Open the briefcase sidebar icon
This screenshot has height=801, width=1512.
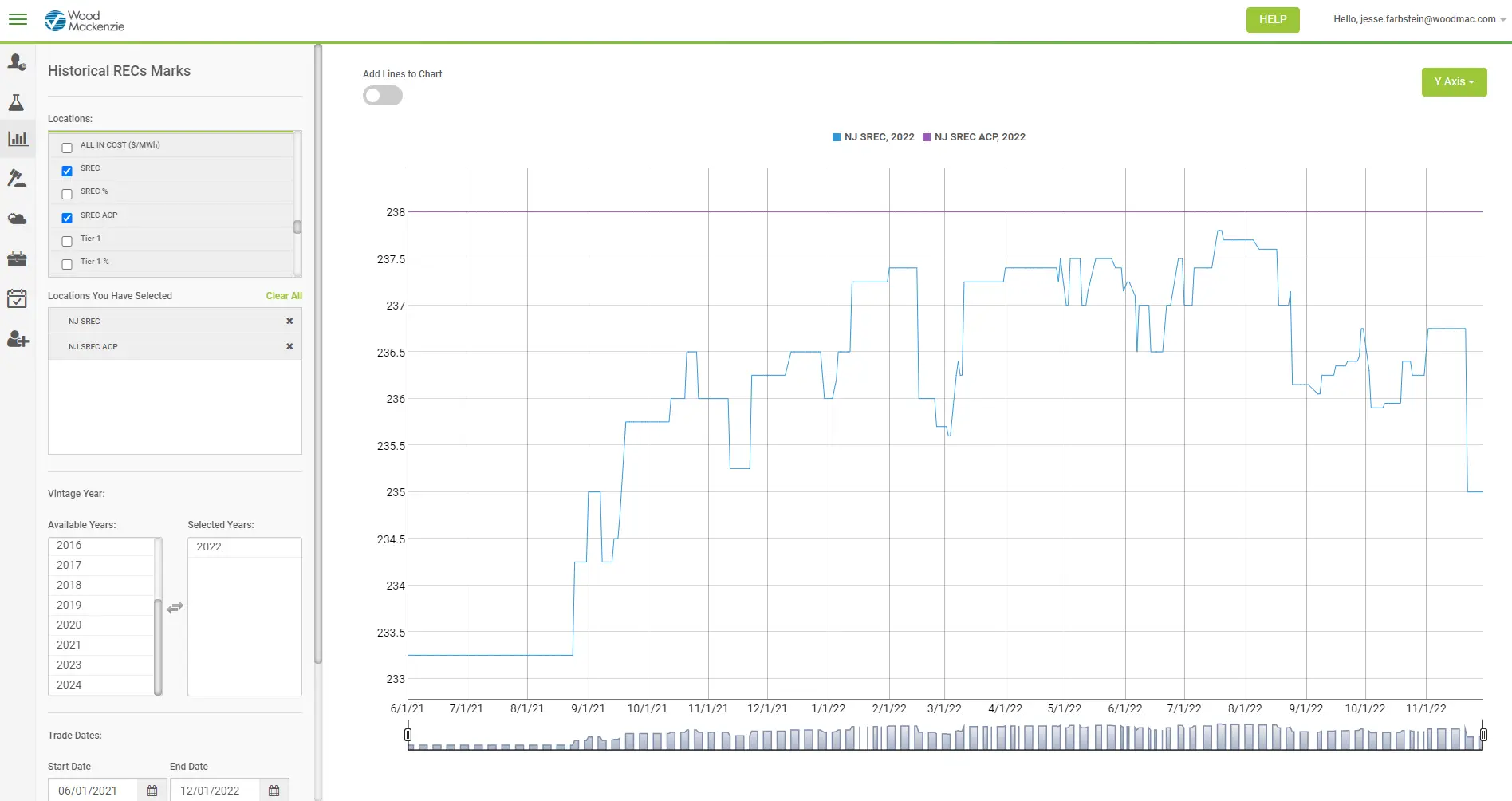(x=17, y=258)
